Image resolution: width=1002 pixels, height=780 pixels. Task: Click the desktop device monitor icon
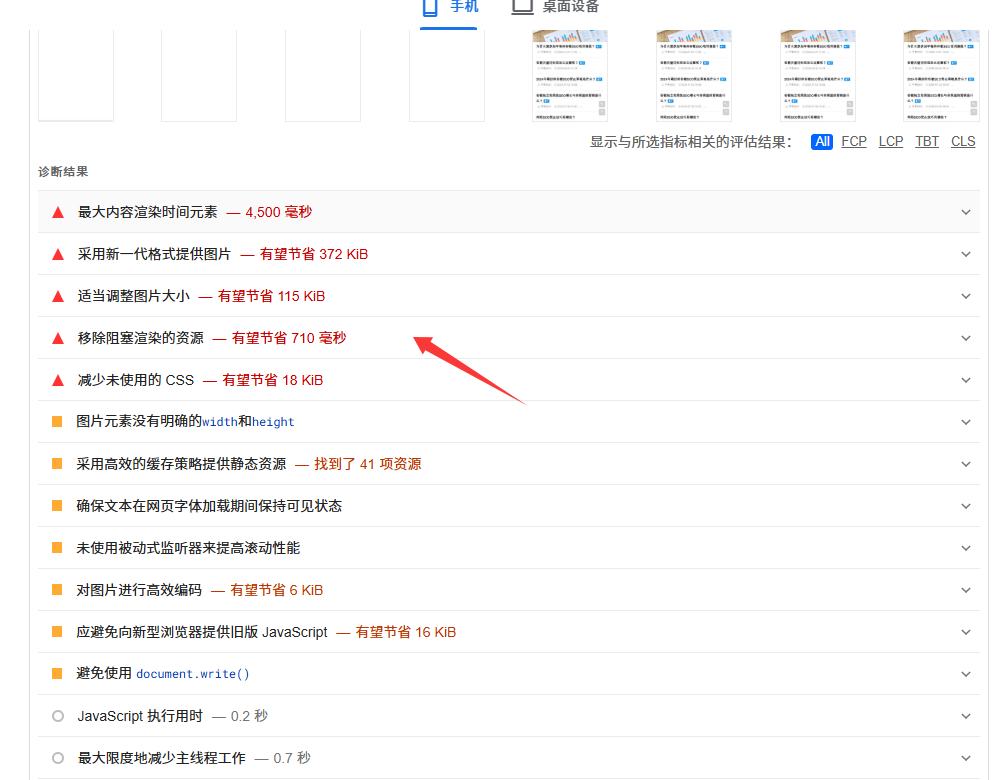coord(522,7)
